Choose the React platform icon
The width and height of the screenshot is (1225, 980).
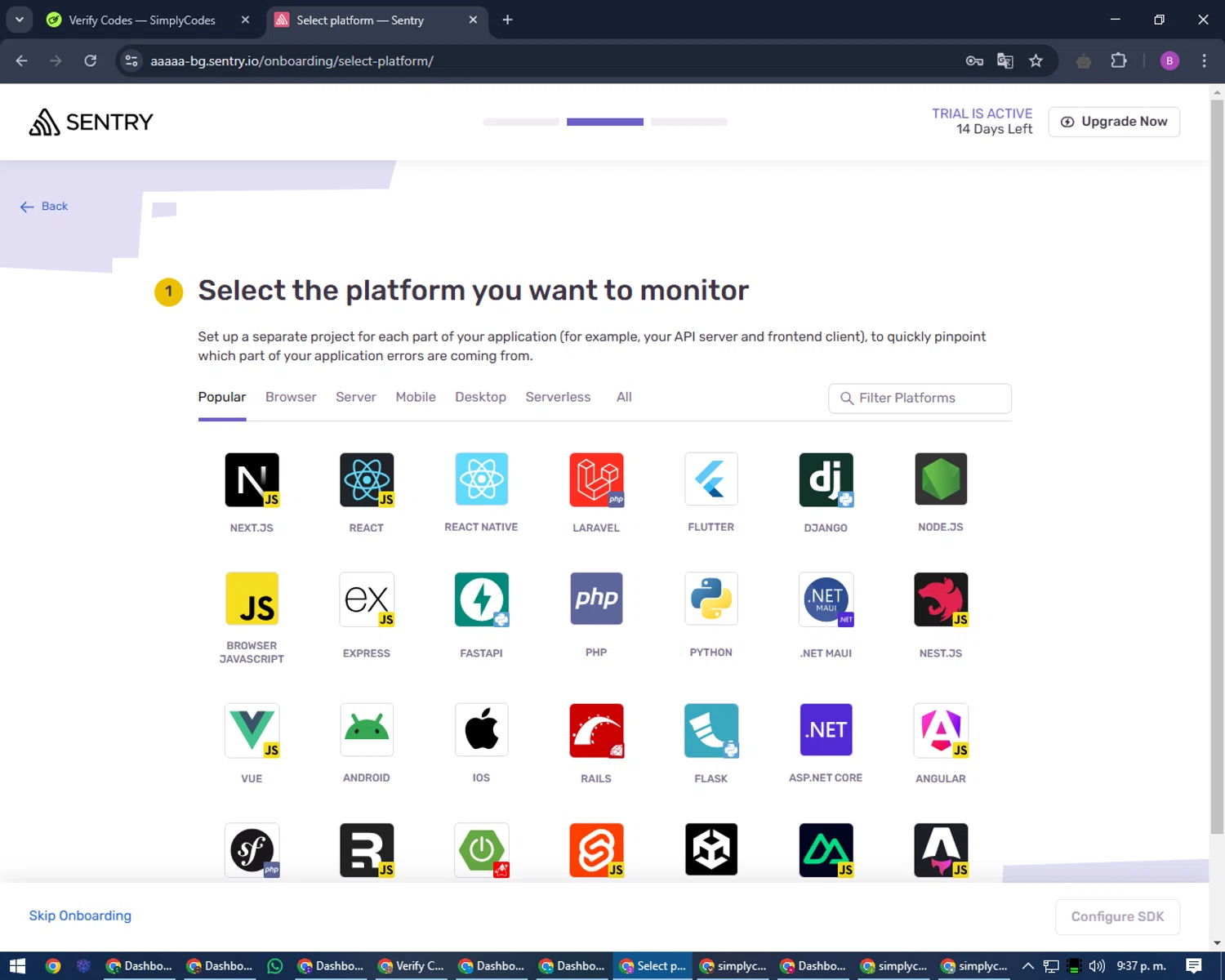tap(367, 479)
